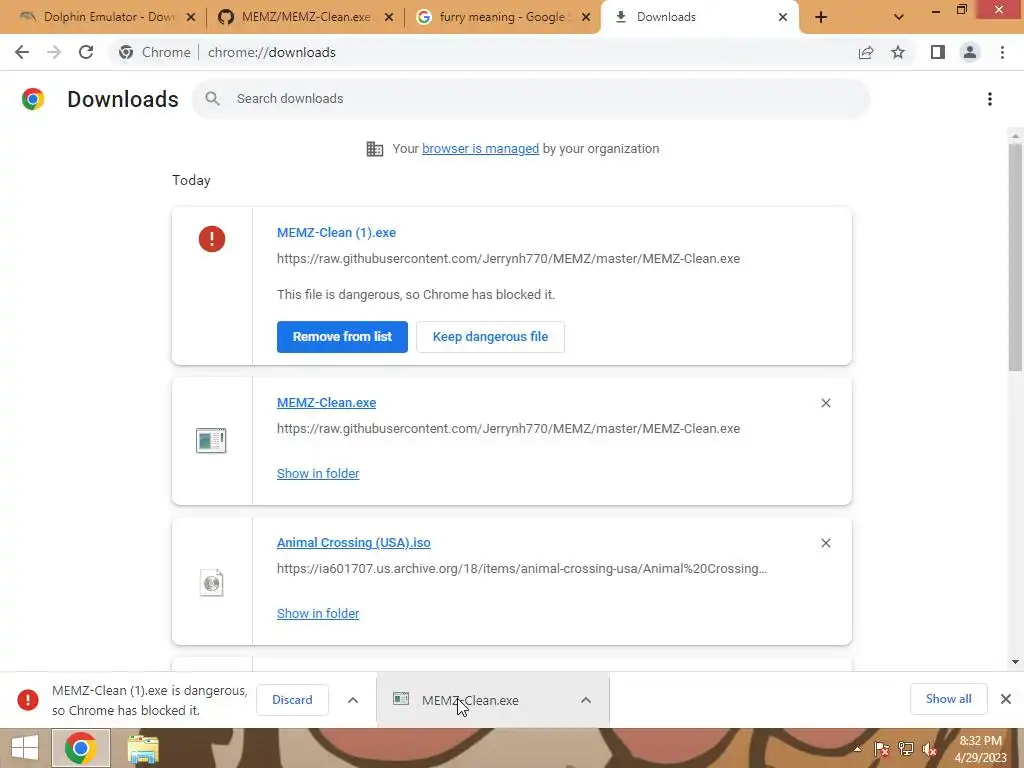This screenshot has height=768, width=1024.
Task: Close the furry meaning Google tab
Action: point(586,18)
